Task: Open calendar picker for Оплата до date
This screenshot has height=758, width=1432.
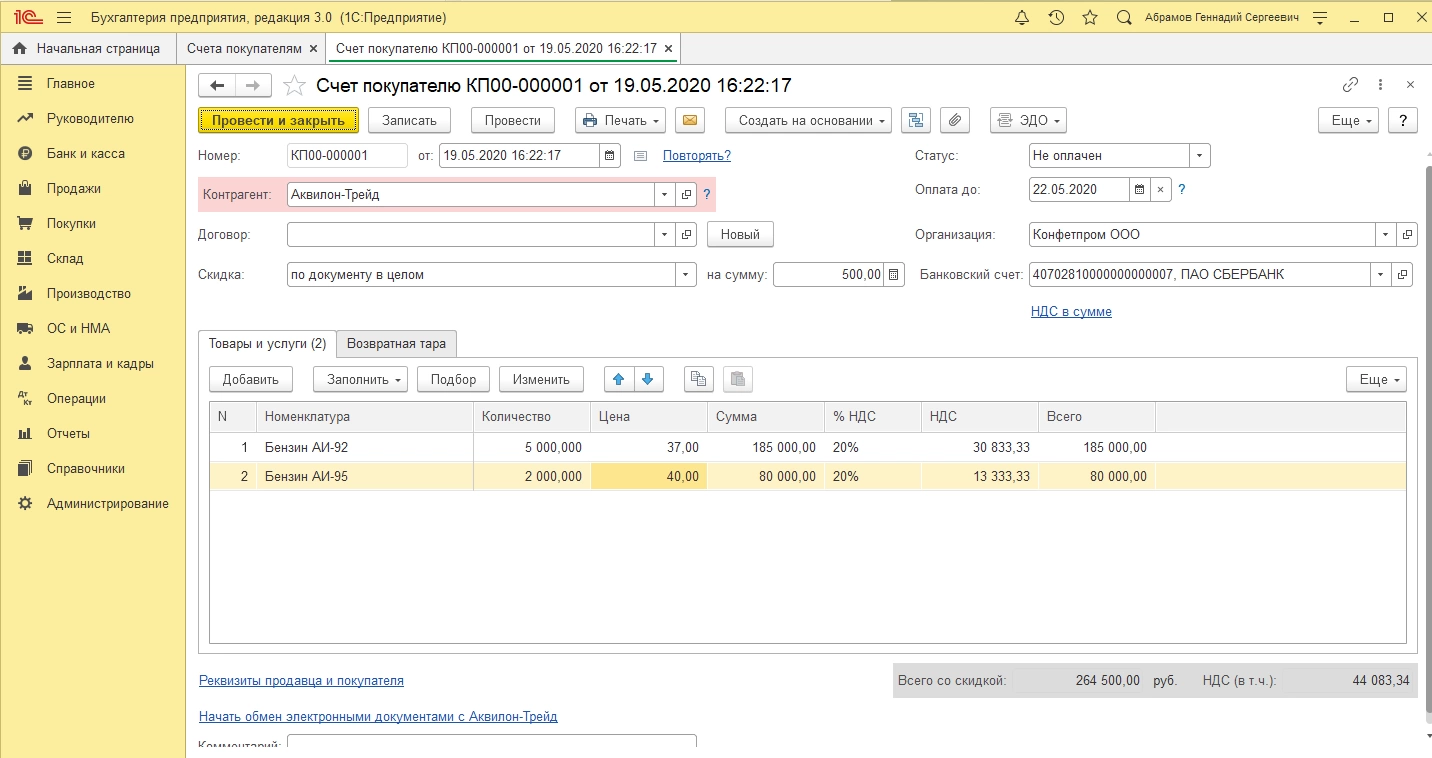Action: click(x=1139, y=189)
